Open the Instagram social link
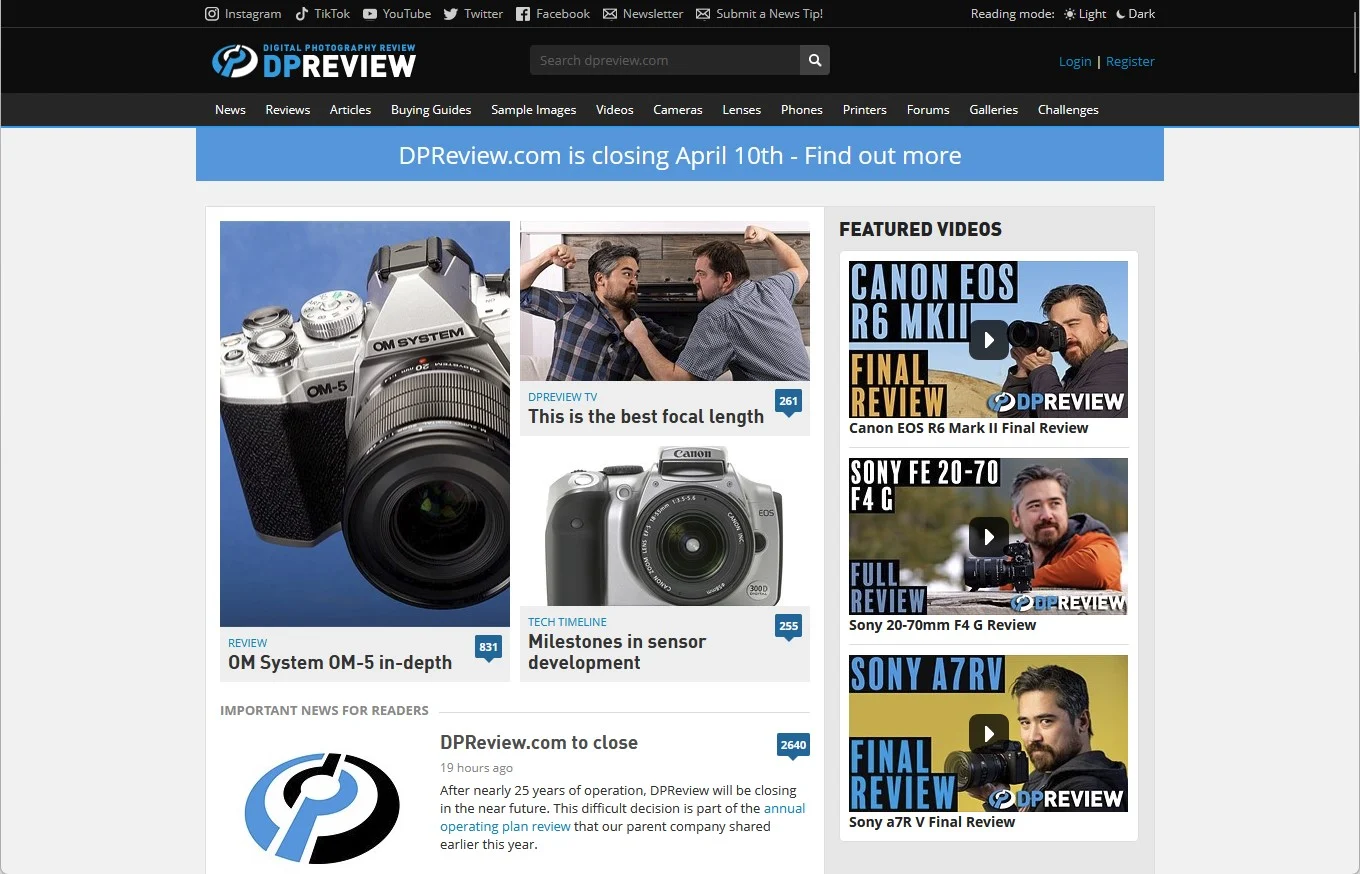1360x874 pixels. point(243,14)
